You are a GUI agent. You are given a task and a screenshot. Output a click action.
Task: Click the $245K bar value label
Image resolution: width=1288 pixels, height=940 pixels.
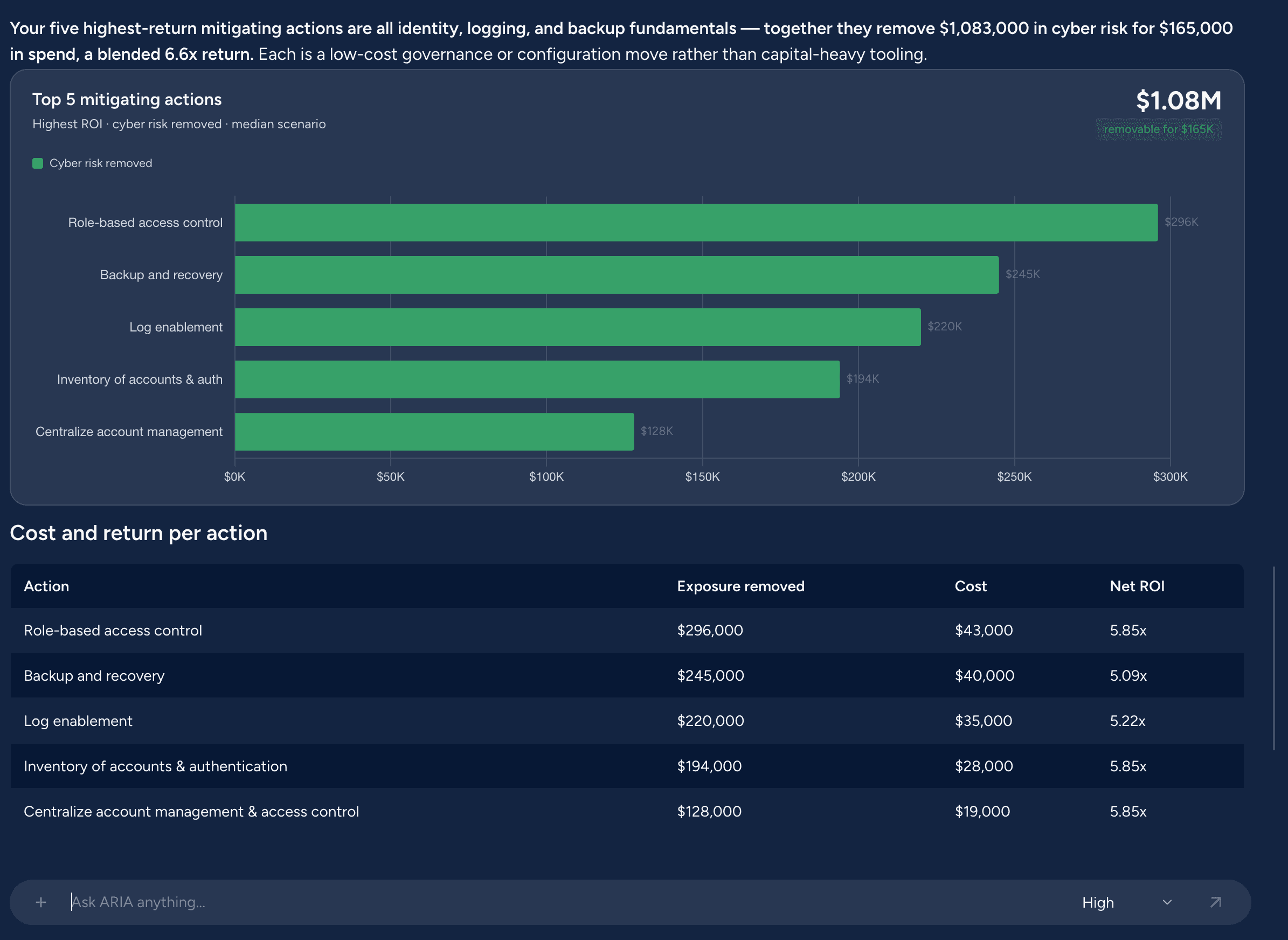(x=1022, y=274)
